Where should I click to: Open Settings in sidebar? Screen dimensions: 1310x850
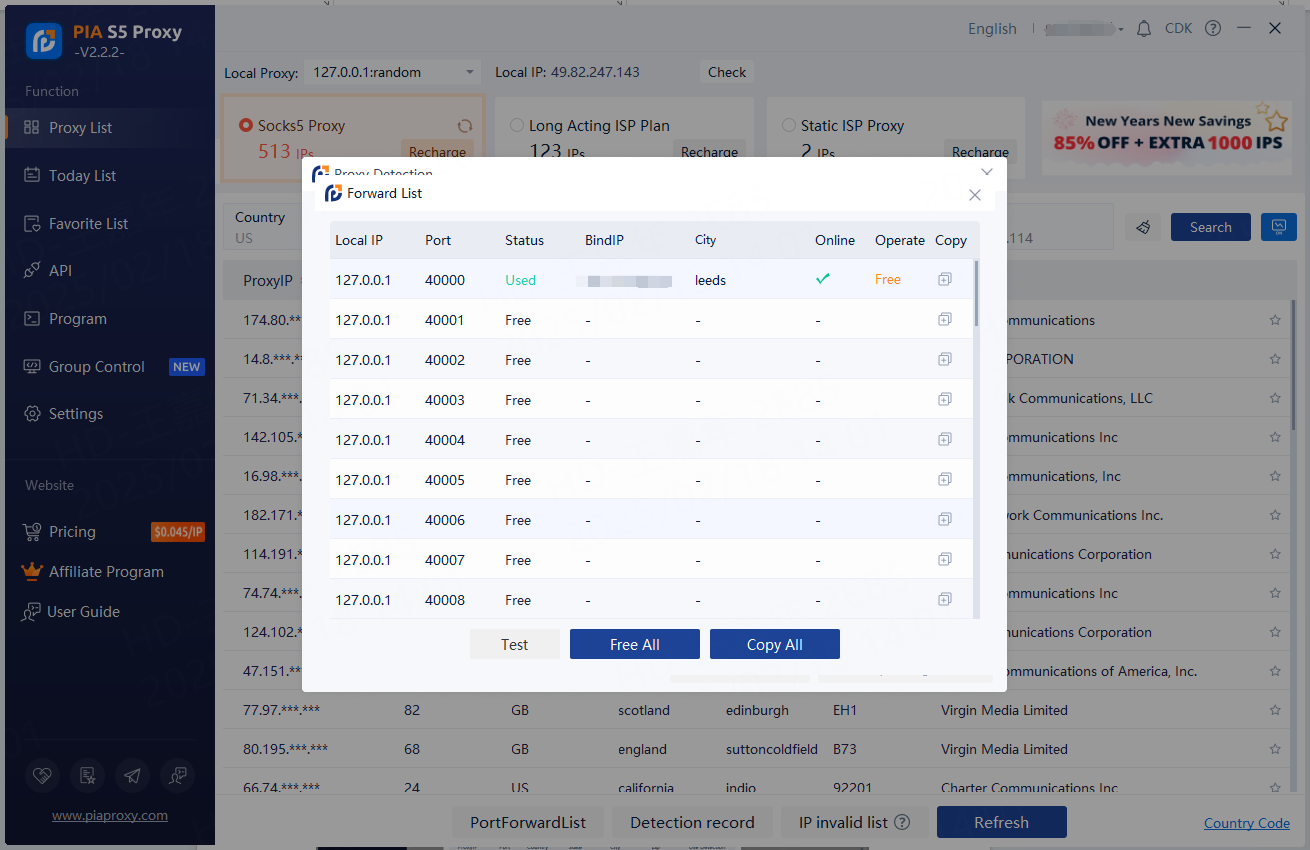pos(110,413)
